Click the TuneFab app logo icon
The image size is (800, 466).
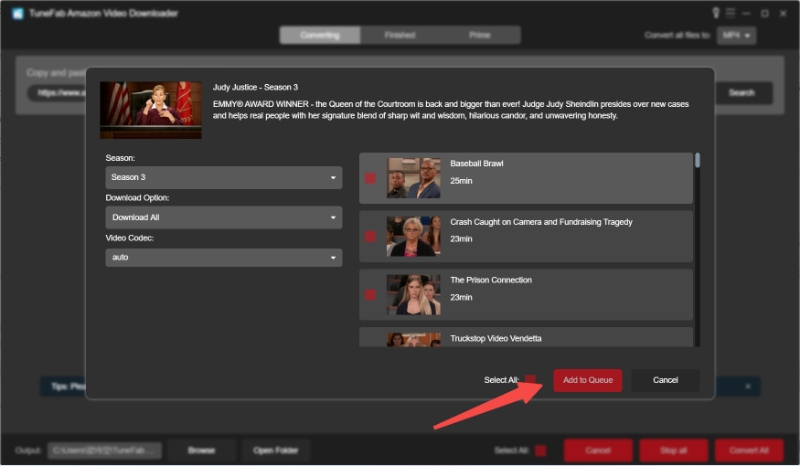(x=18, y=13)
